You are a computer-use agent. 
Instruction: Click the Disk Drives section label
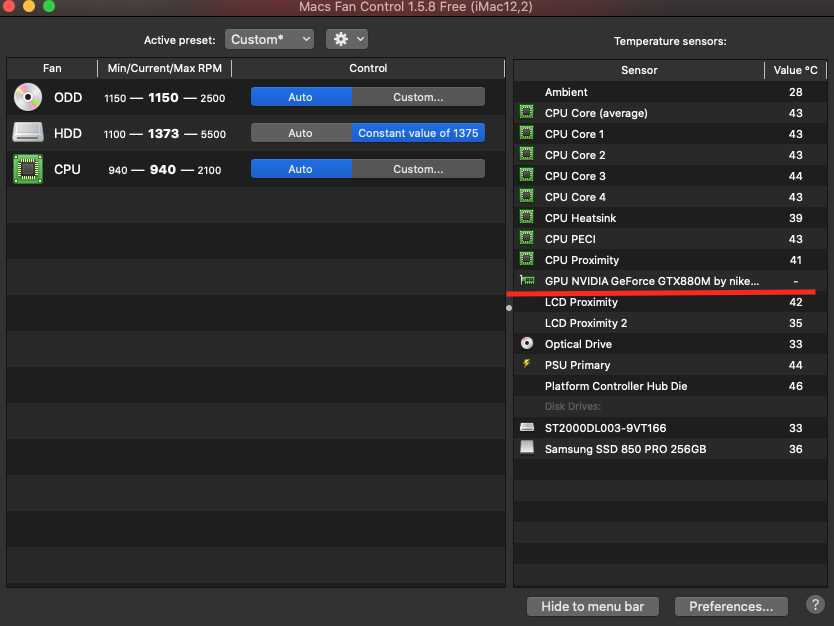click(x=573, y=406)
